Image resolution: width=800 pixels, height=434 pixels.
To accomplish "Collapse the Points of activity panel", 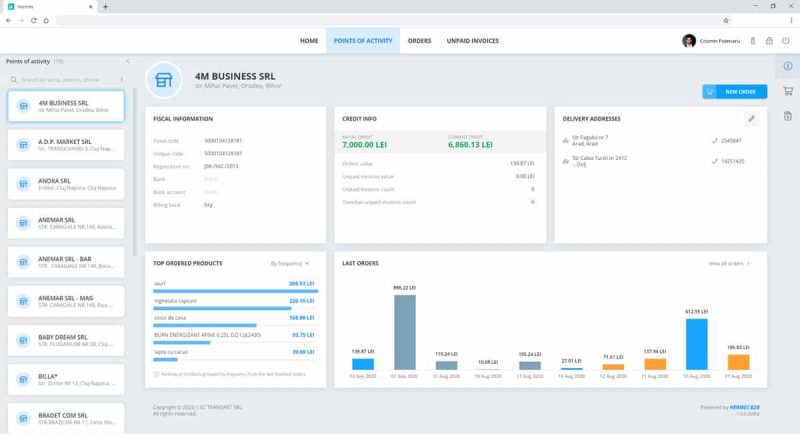I will tap(127, 61).
